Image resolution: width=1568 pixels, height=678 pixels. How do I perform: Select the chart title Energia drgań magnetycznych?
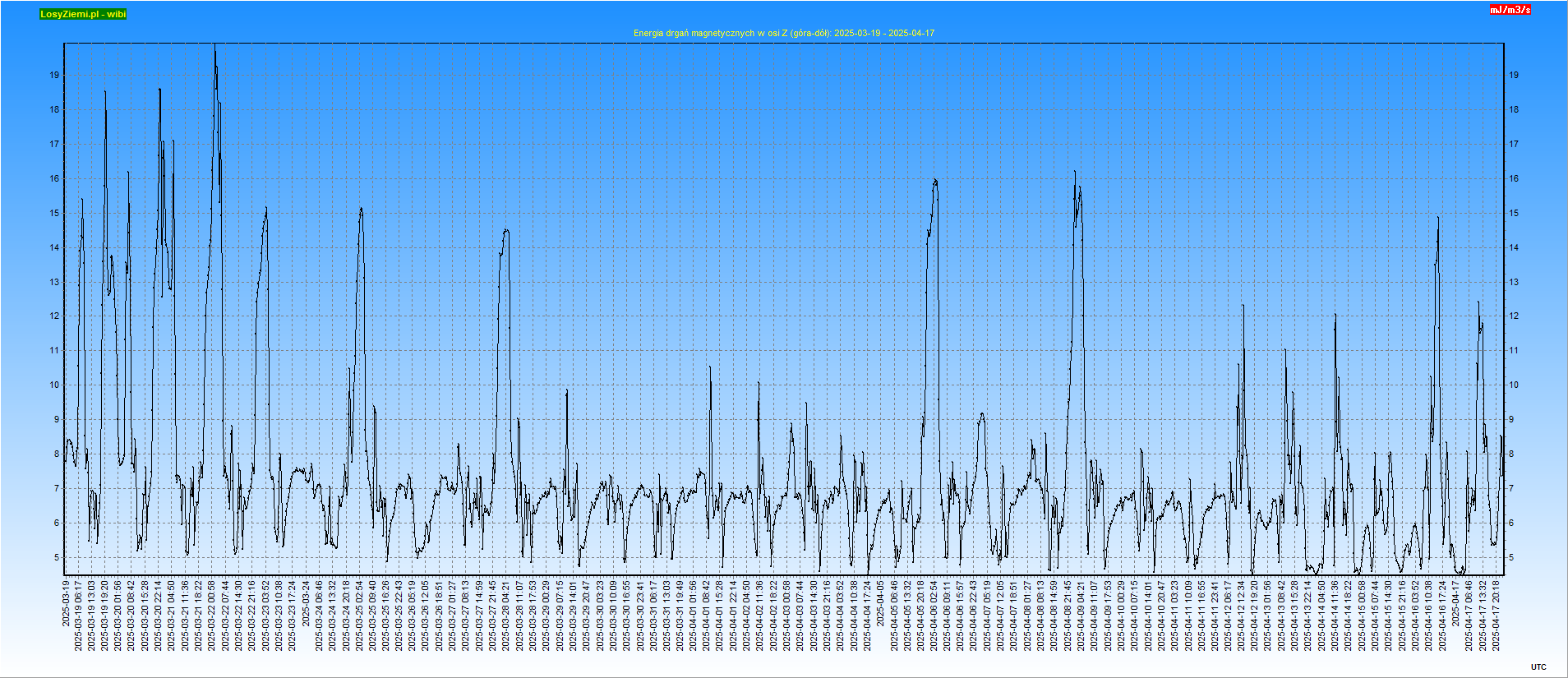(x=783, y=33)
